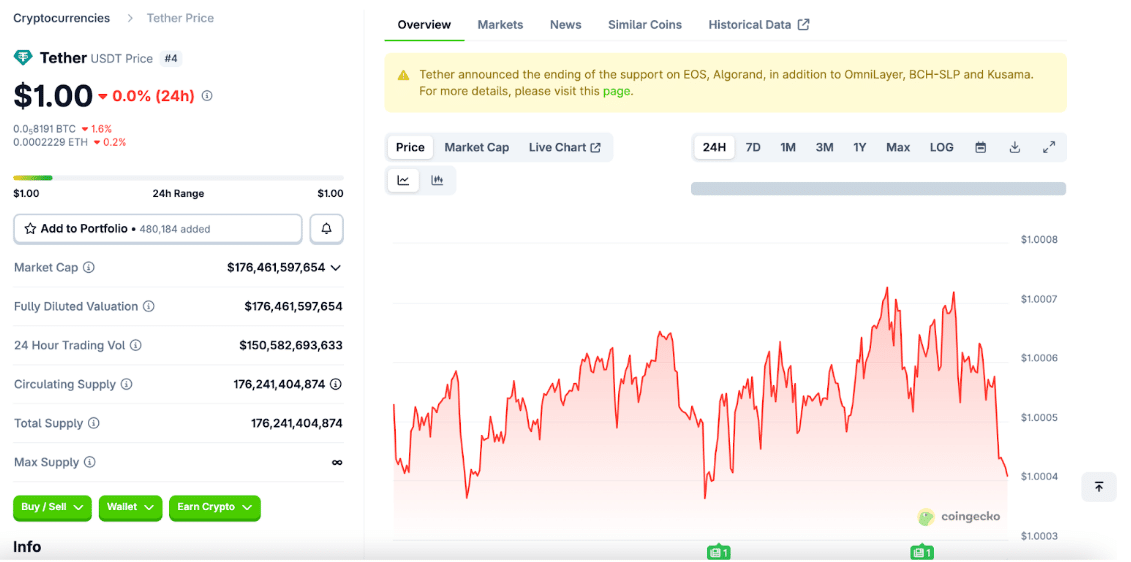Switch to the Similar Coins tab
Image resolution: width=1131 pixels, height=562 pixels.
tap(644, 25)
